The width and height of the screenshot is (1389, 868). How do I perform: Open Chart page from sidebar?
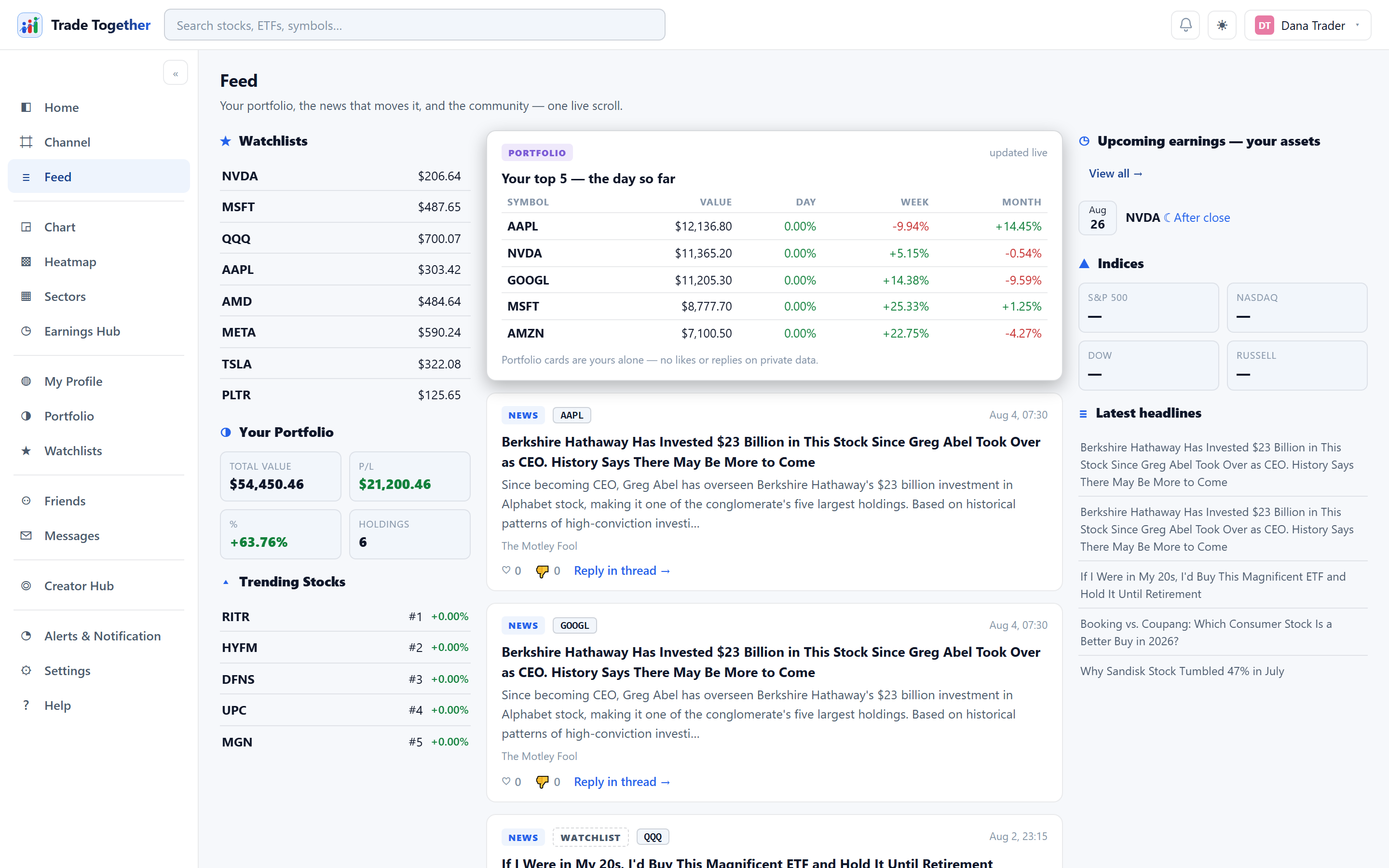[99, 227]
